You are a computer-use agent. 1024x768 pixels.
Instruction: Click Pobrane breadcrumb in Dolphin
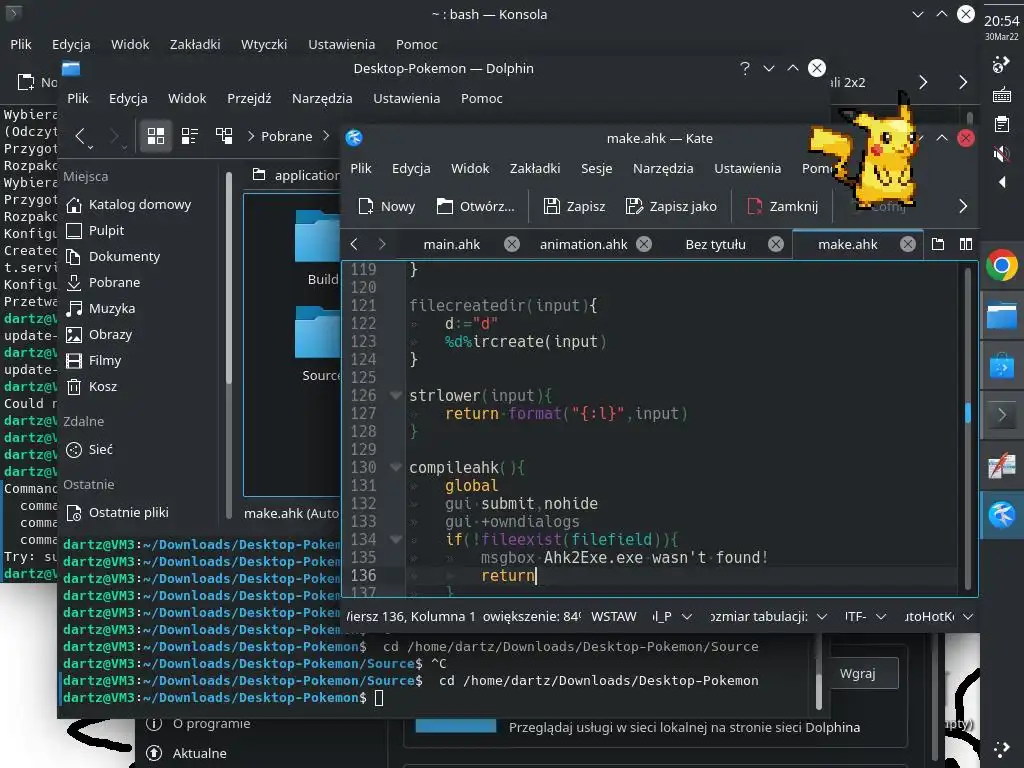pyautogui.click(x=286, y=136)
